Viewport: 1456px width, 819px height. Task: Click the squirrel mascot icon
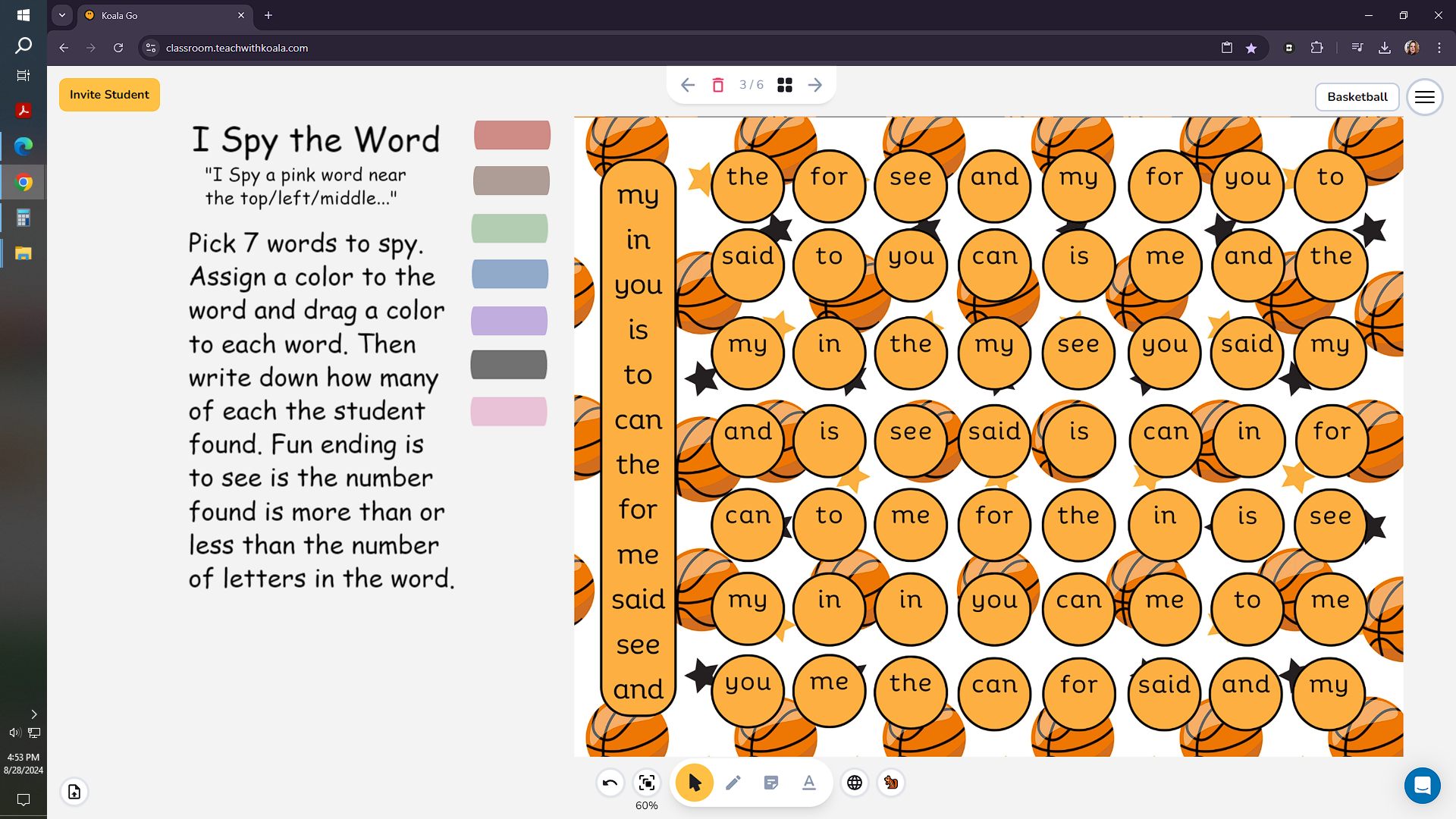coord(891,783)
